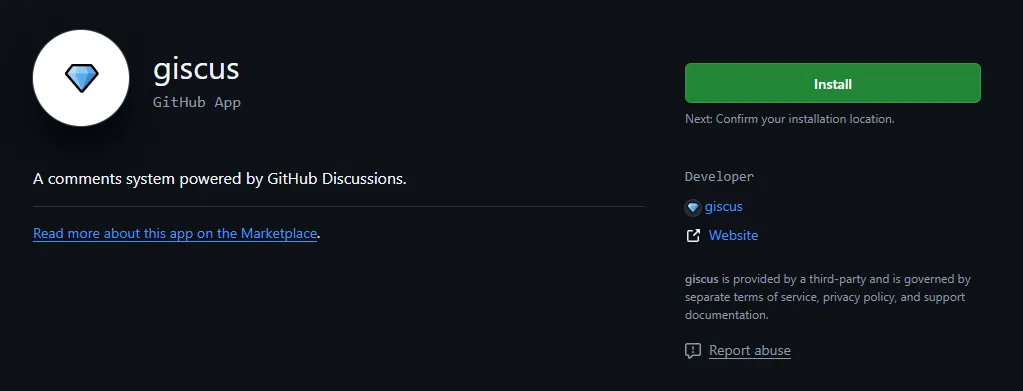Click the external link icon beside Website
Image resolution: width=1023 pixels, height=391 pixels.
pyautogui.click(x=693, y=236)
